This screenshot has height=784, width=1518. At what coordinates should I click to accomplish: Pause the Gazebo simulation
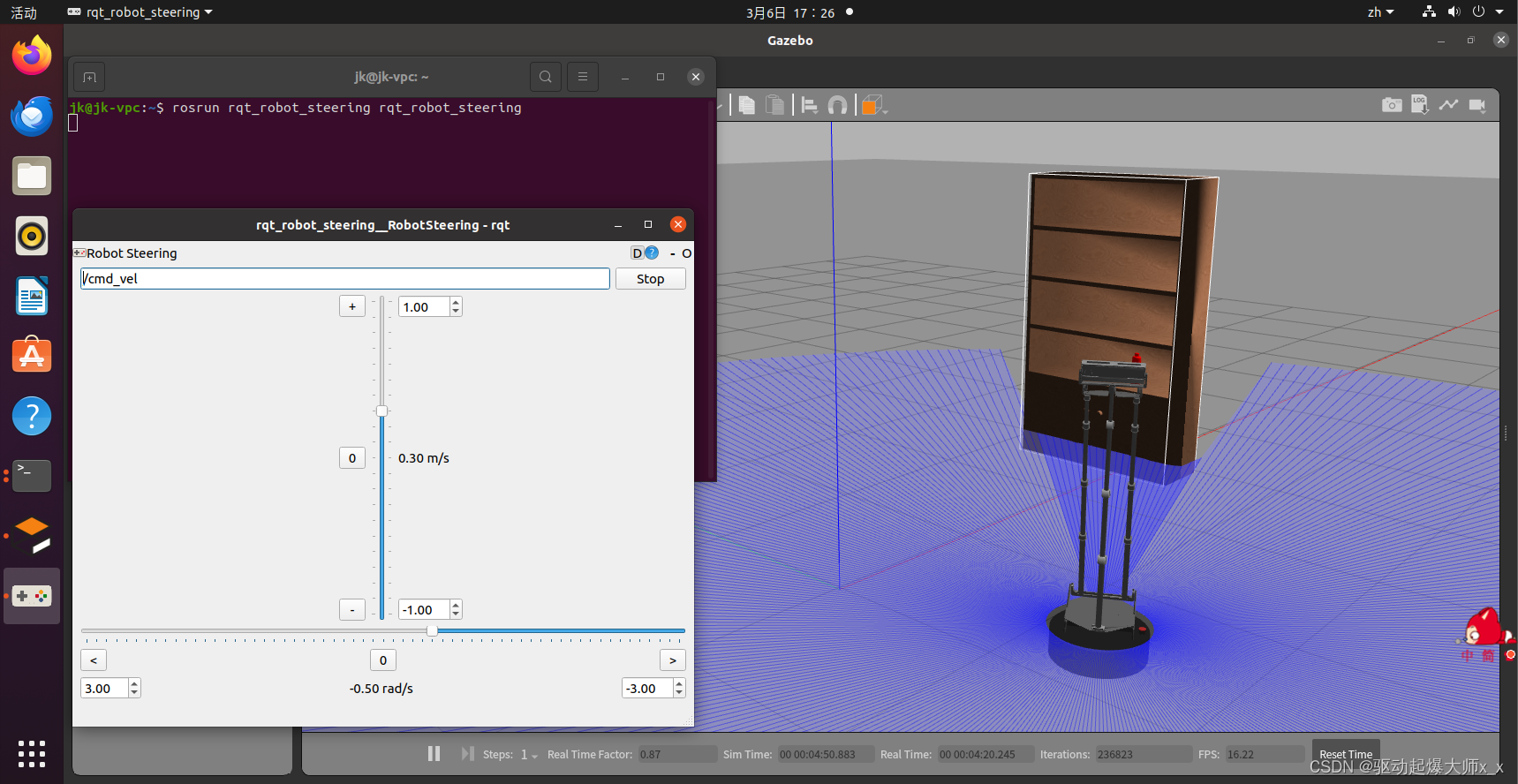coord(434,754)
